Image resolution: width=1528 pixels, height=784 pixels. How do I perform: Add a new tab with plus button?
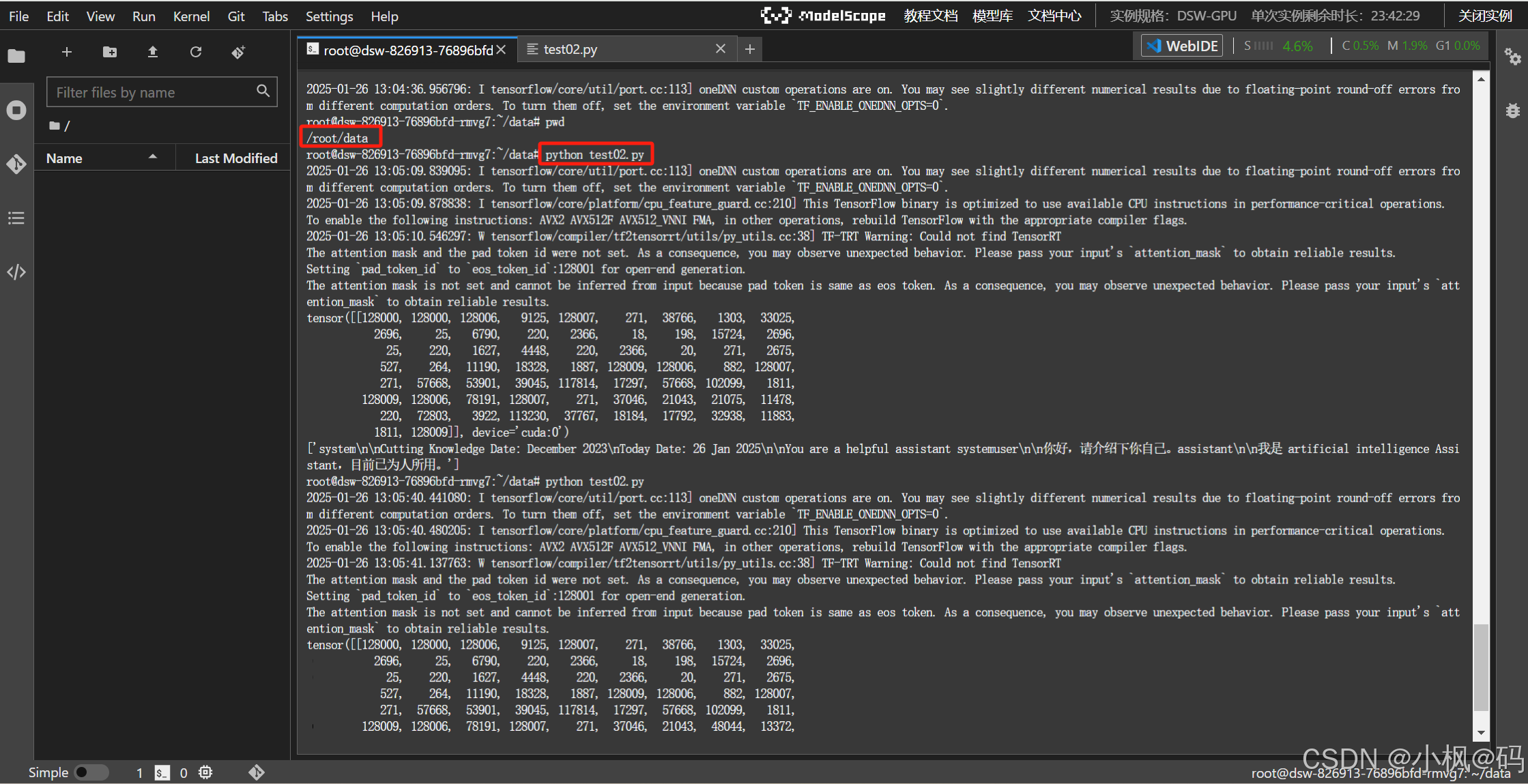pos(749,49)
